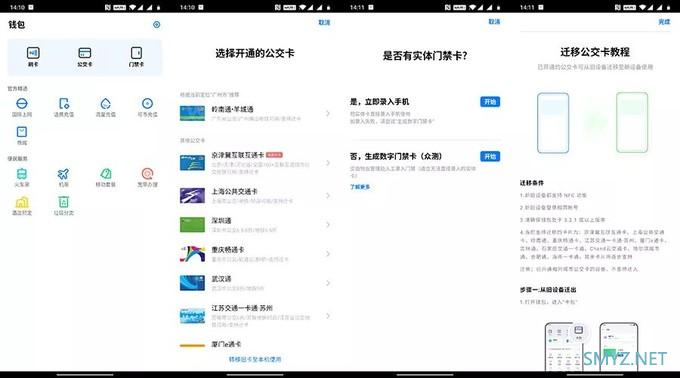This screenshot has height=378, width=680.
Task: Tap 开始 next to 是，立即录入手机
Action: click(490, 101)
